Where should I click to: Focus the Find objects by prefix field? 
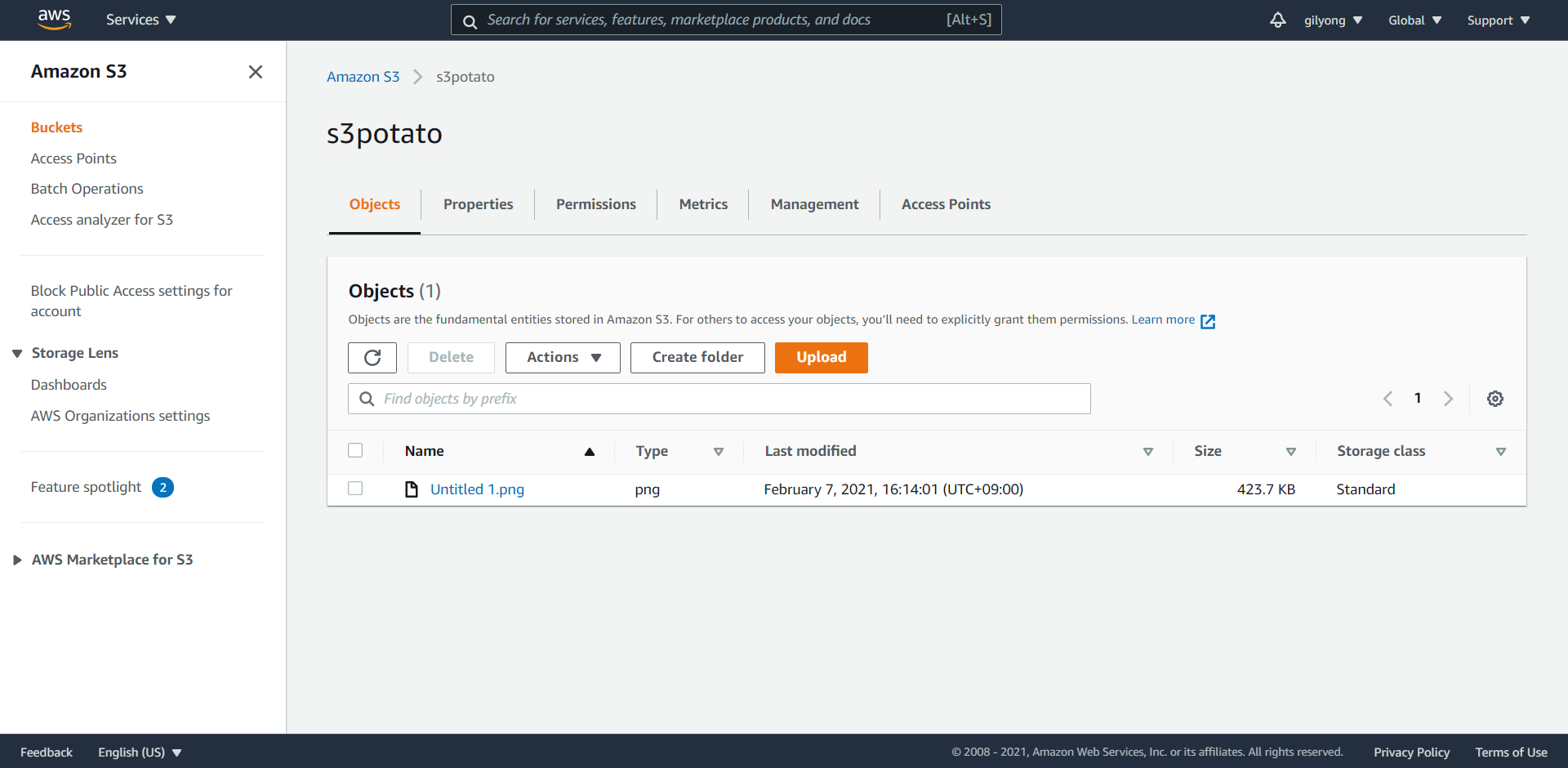point(719,399)
